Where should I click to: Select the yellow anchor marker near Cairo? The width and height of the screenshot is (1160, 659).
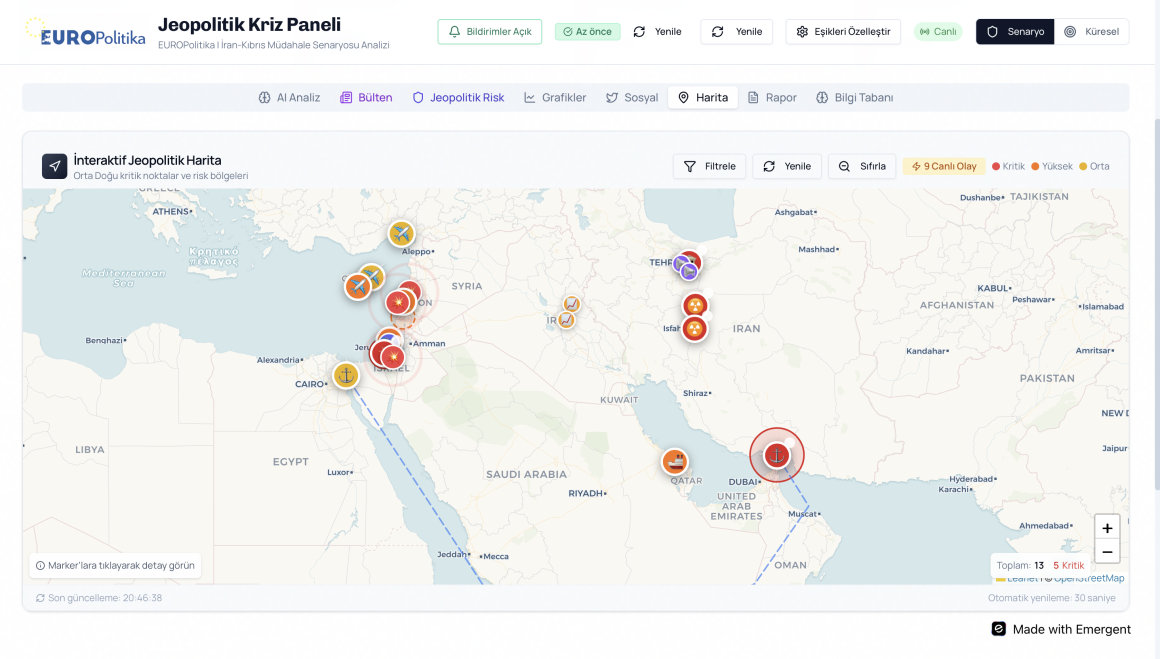[x=346, y=376]
